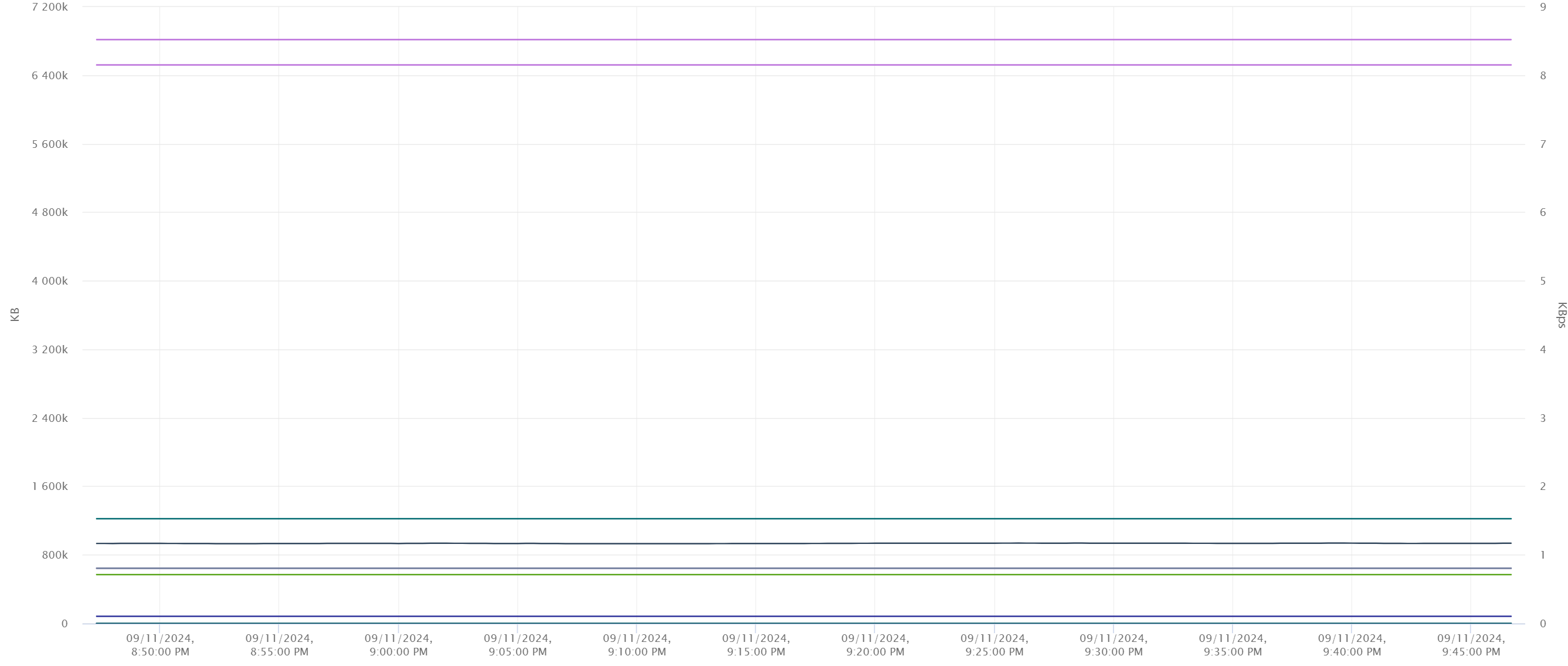Click the teal data line above 800k

[803, 519]
